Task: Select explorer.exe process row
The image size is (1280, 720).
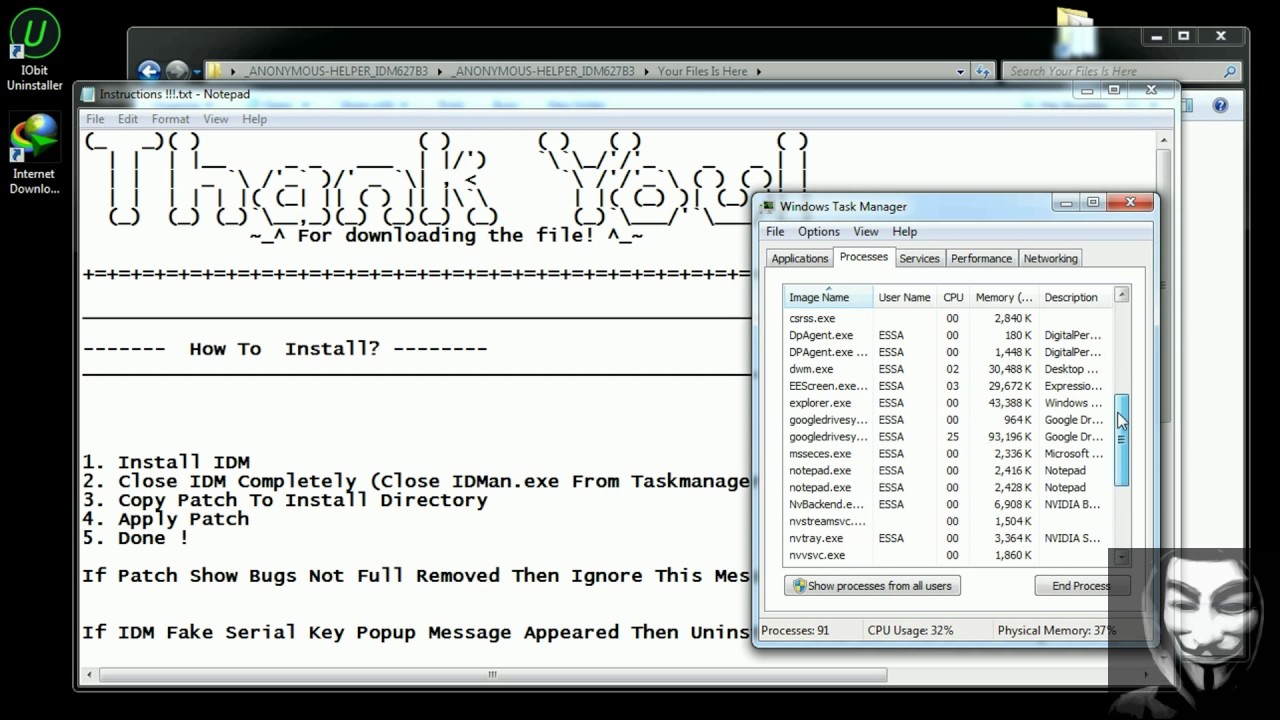Action: (947, 403)
